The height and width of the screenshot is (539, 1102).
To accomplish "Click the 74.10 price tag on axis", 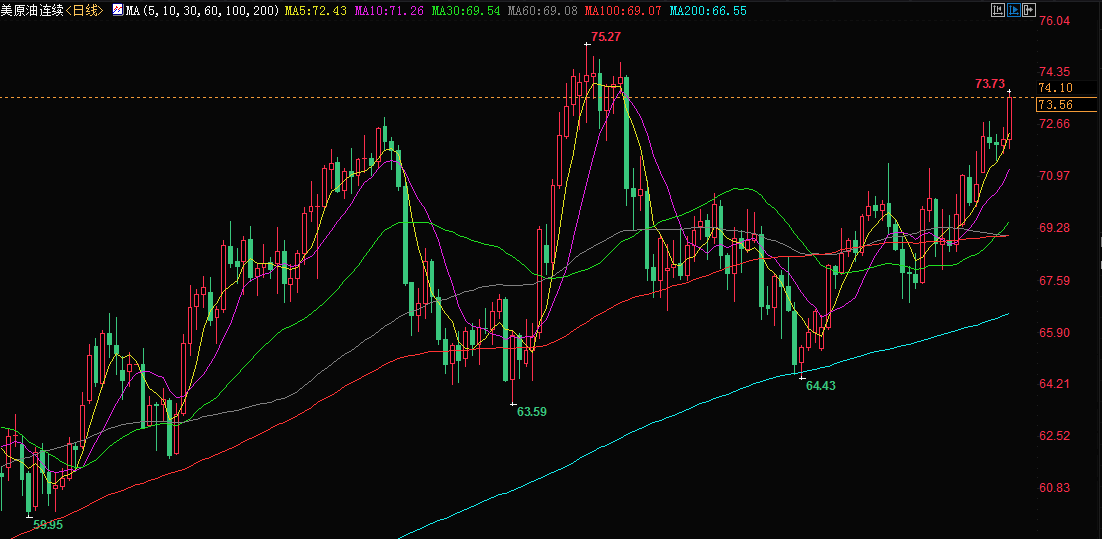I will click(x=1055, y=88).
